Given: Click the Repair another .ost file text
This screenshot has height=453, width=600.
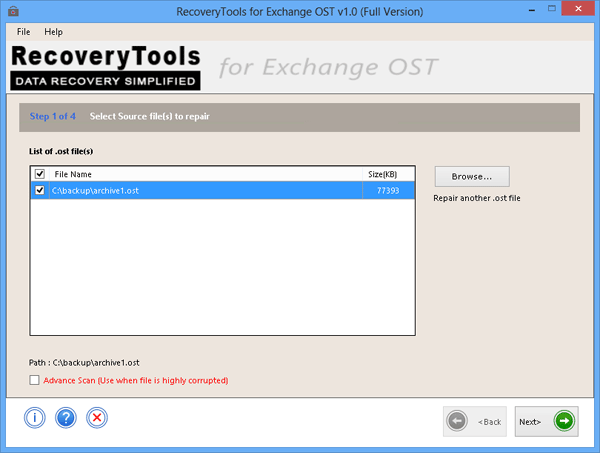Looking at the screenshot, I should 477,198.
